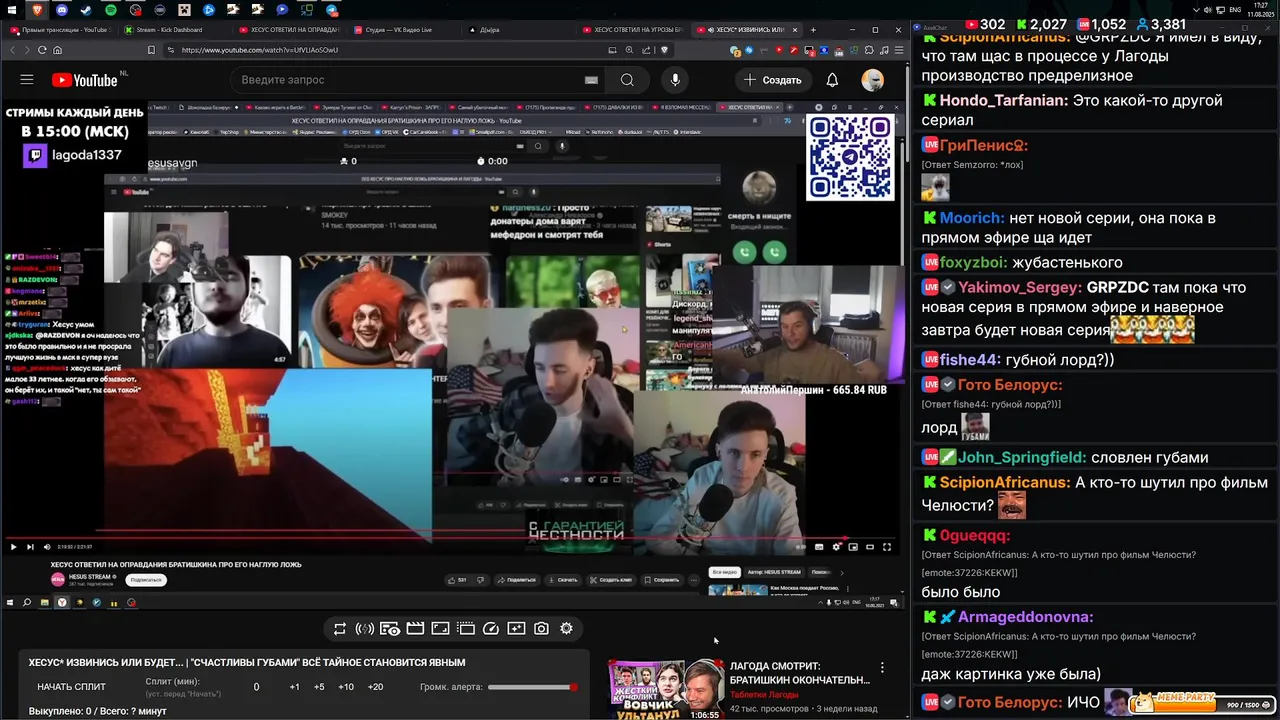Switch the ENG input language indicator

click(1235, 10)
